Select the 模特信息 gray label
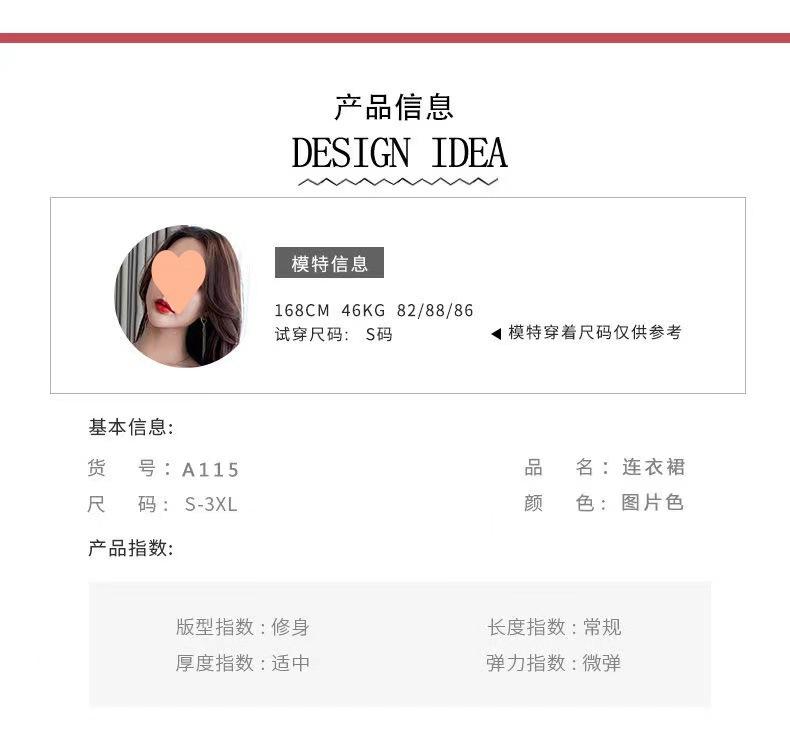790x730 pixels. coord(330,262)
